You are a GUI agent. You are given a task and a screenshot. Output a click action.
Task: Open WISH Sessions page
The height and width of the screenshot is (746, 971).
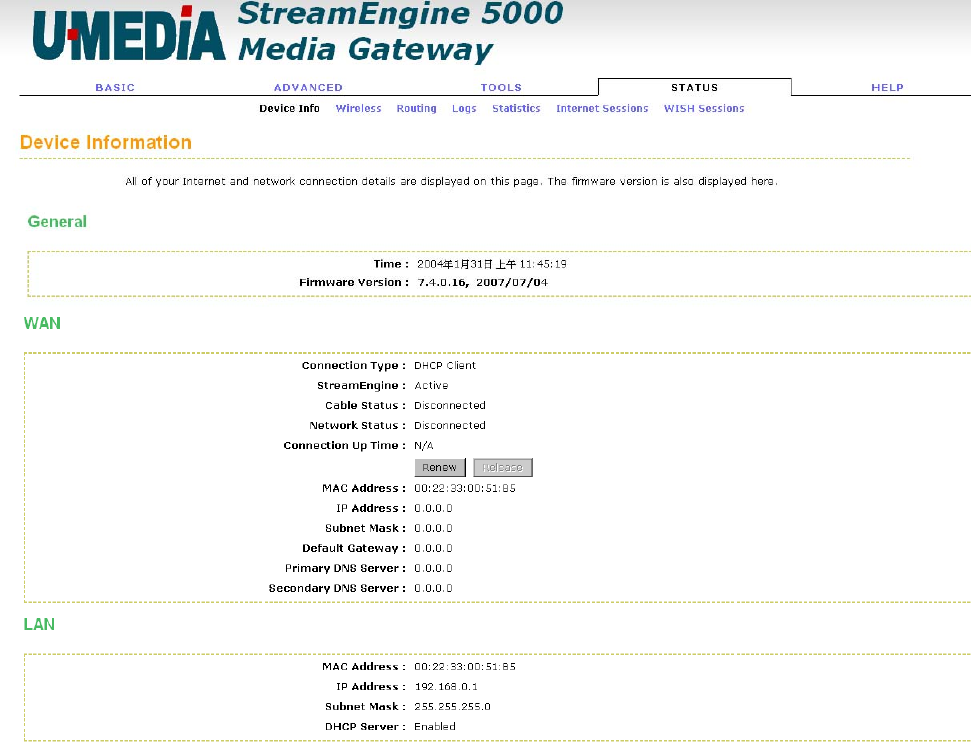pos(704,108)
